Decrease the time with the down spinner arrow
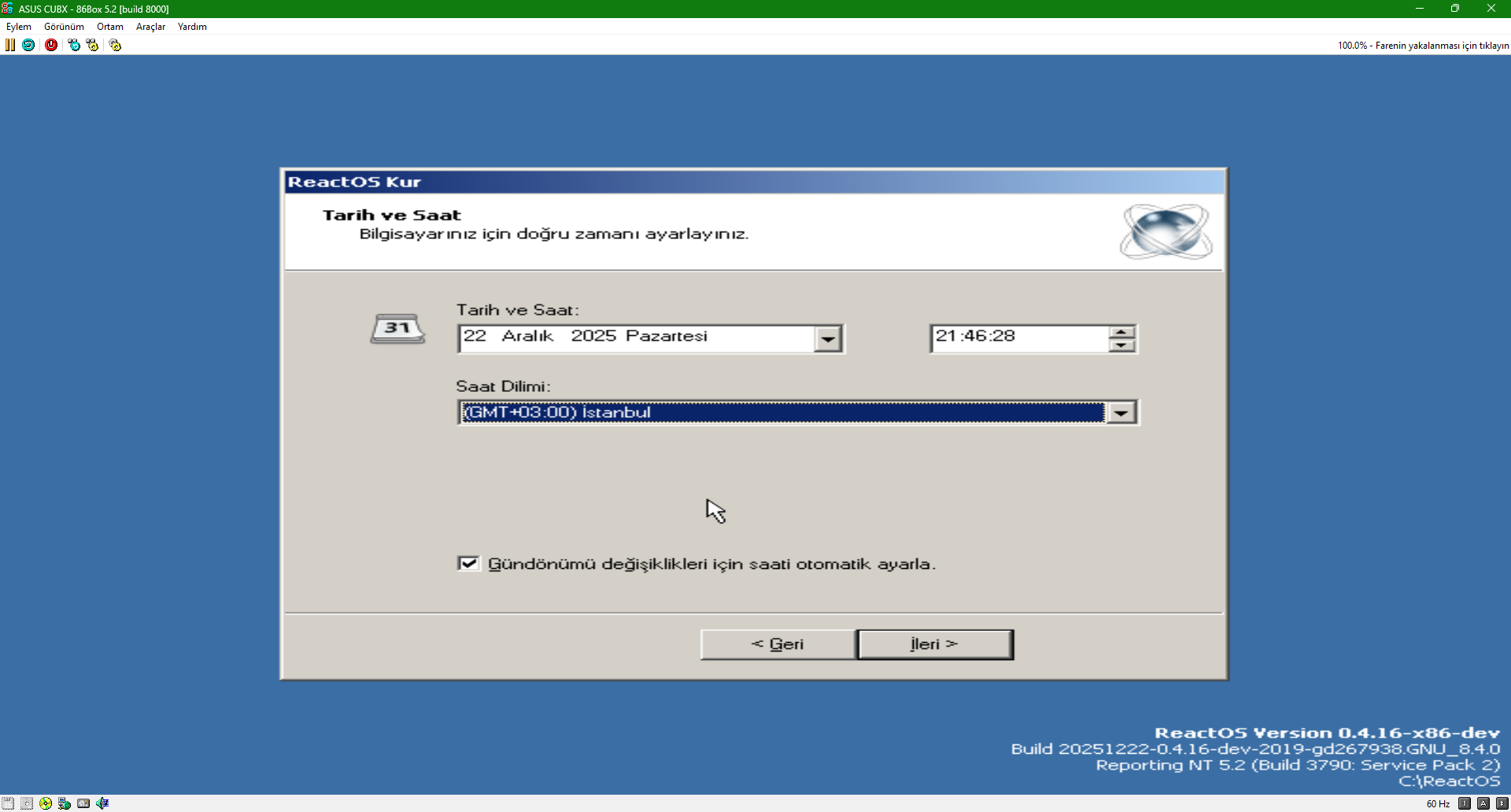 pos(1121,345)
